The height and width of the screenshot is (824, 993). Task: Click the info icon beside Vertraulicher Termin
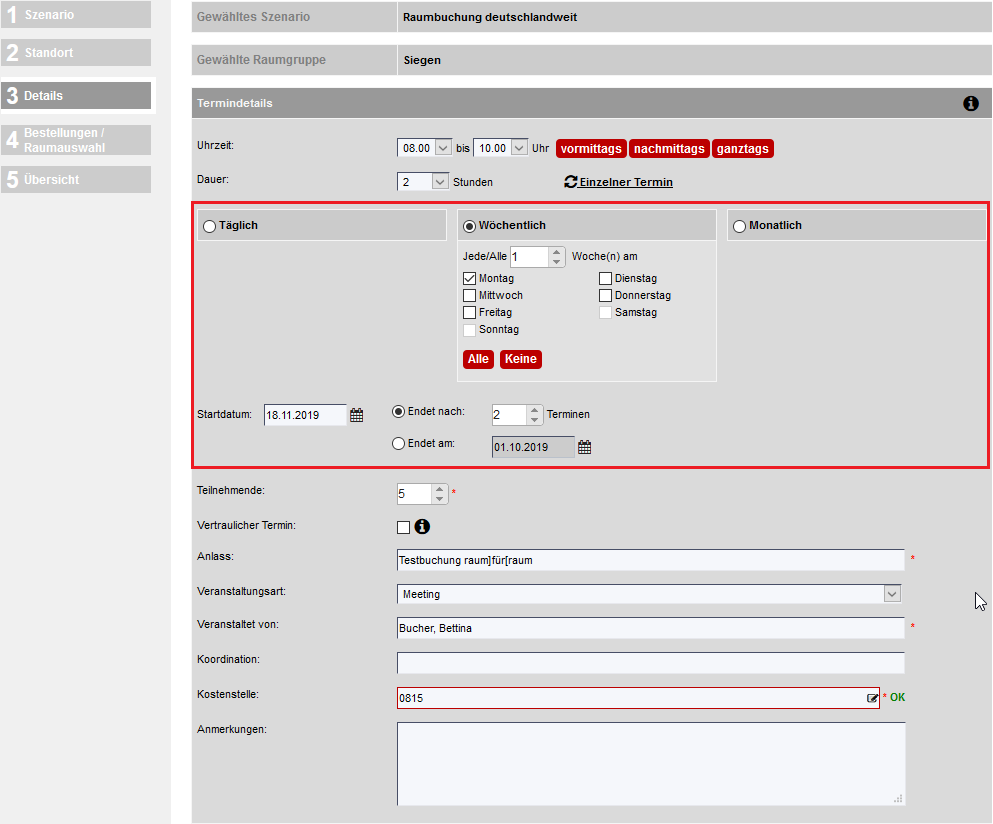(422, 526)
